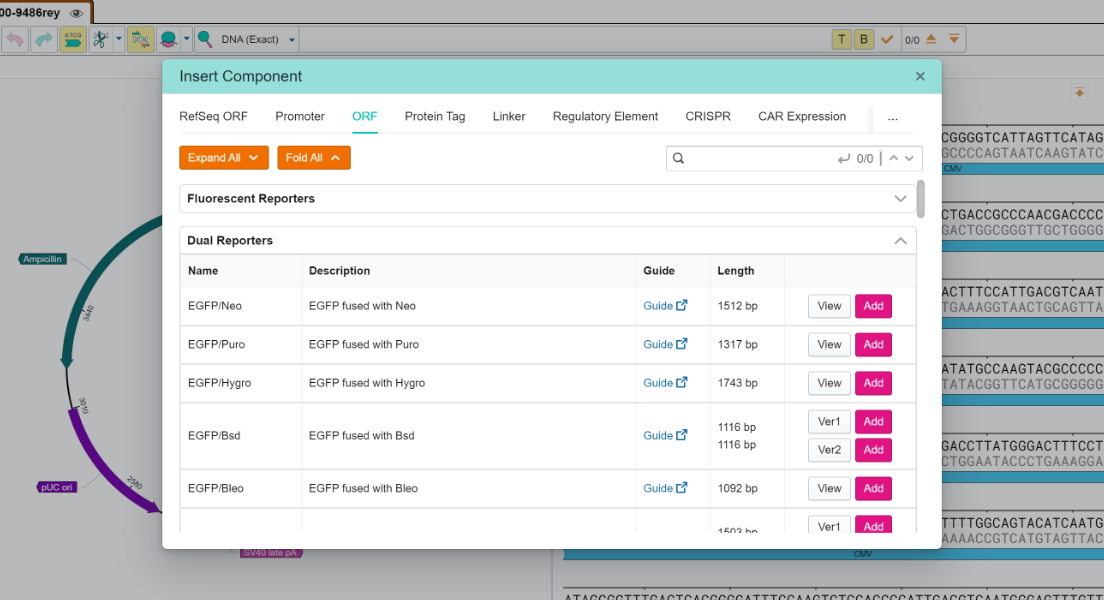Viewport: 1104px width, 600px height.
Task: Open the Linker tab
Action: [509, 116]
